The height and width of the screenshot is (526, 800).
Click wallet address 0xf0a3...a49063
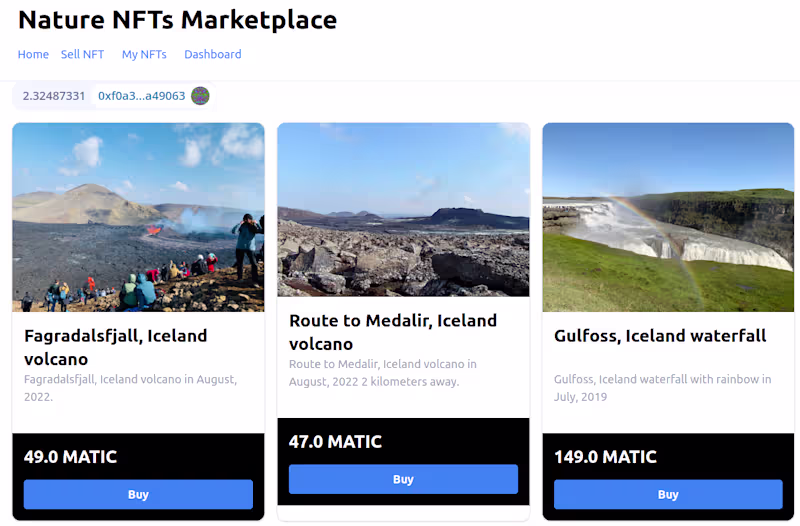pyautogui.click(x=141, y=96)
